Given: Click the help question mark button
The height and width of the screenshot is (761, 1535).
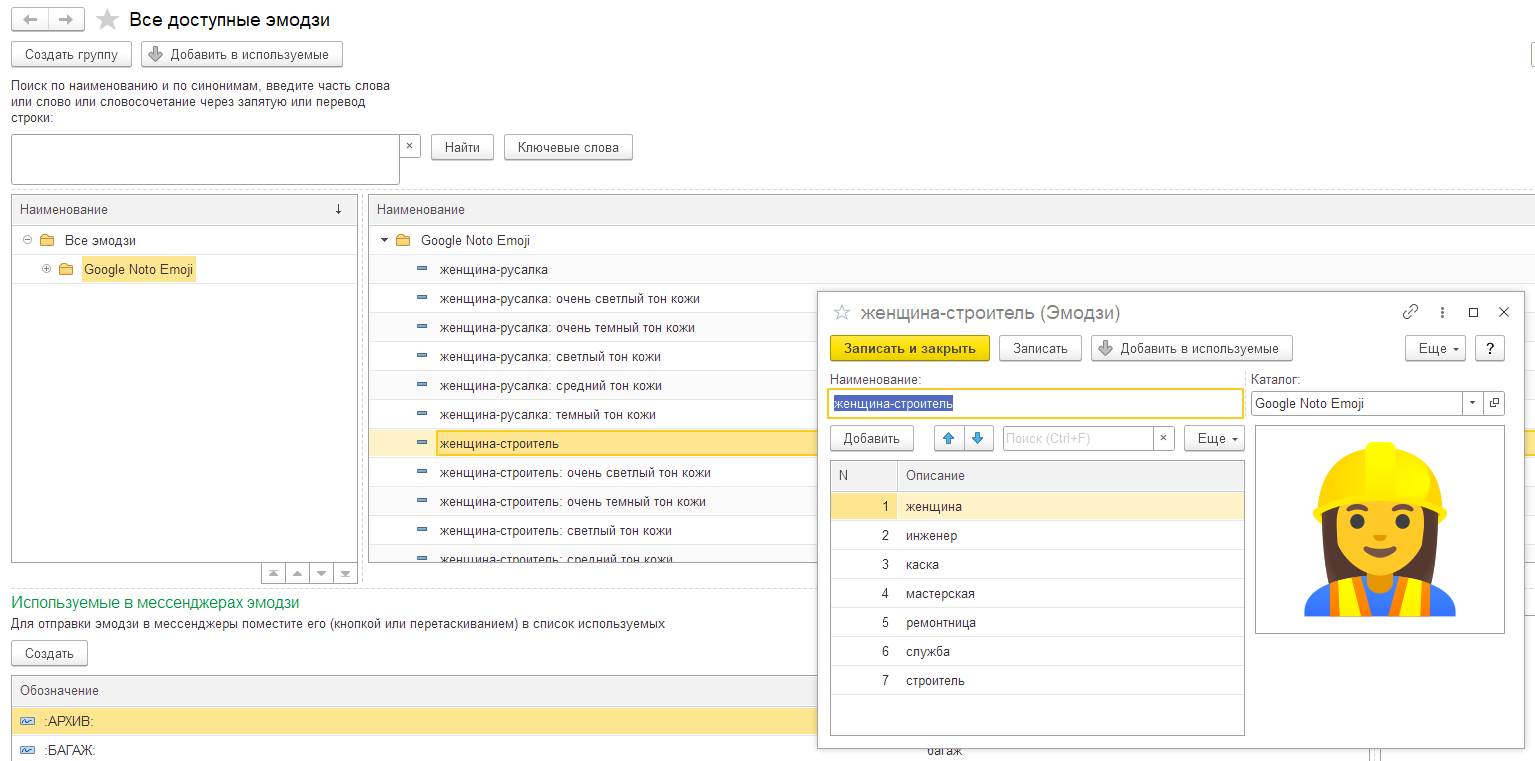Looking at the screenshot, I should pyautogui.click(x=1490, y=348).
